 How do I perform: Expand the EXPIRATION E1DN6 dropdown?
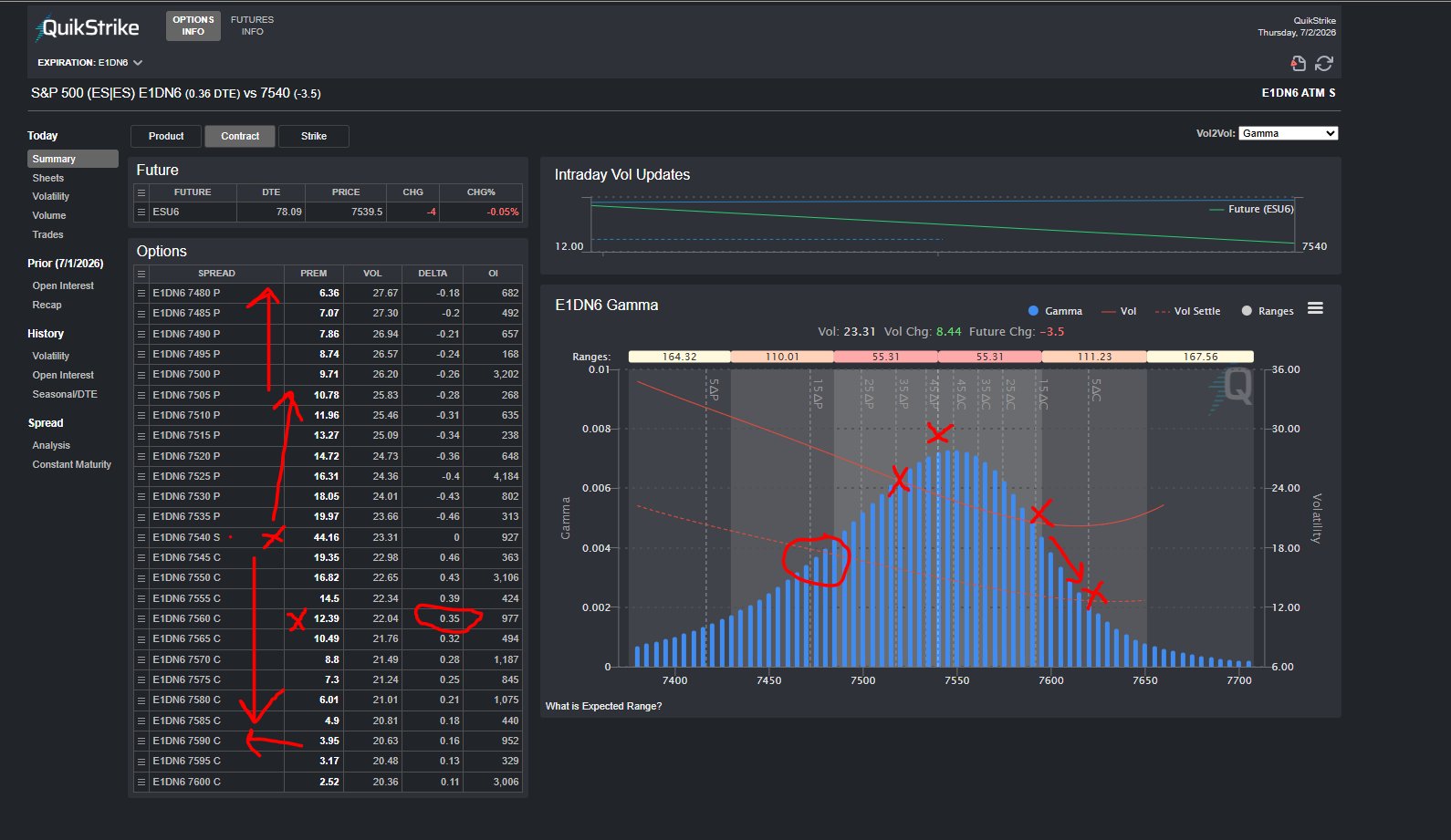(x=90, y=63)
